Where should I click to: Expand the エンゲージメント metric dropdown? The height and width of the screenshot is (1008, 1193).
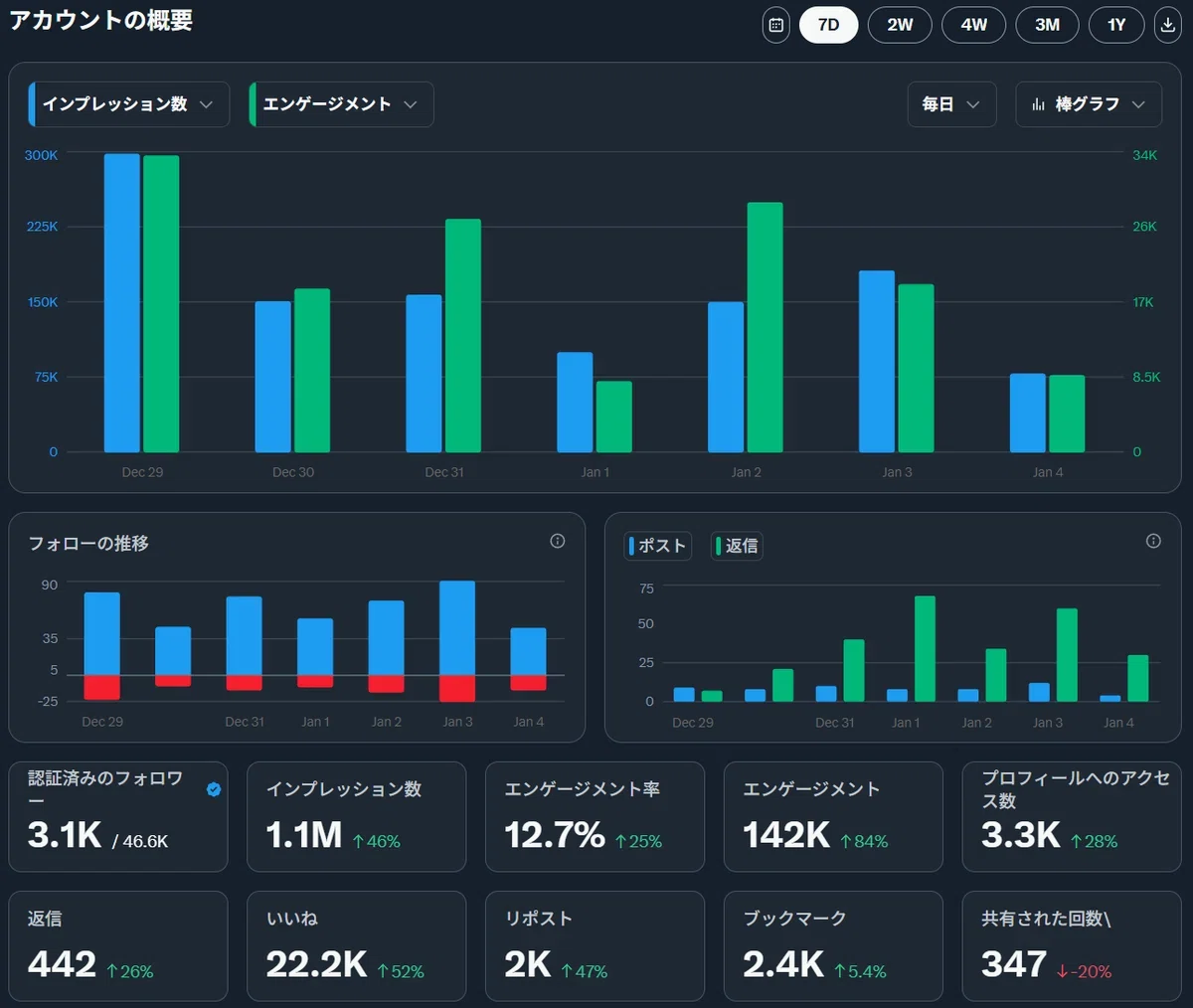341,104
